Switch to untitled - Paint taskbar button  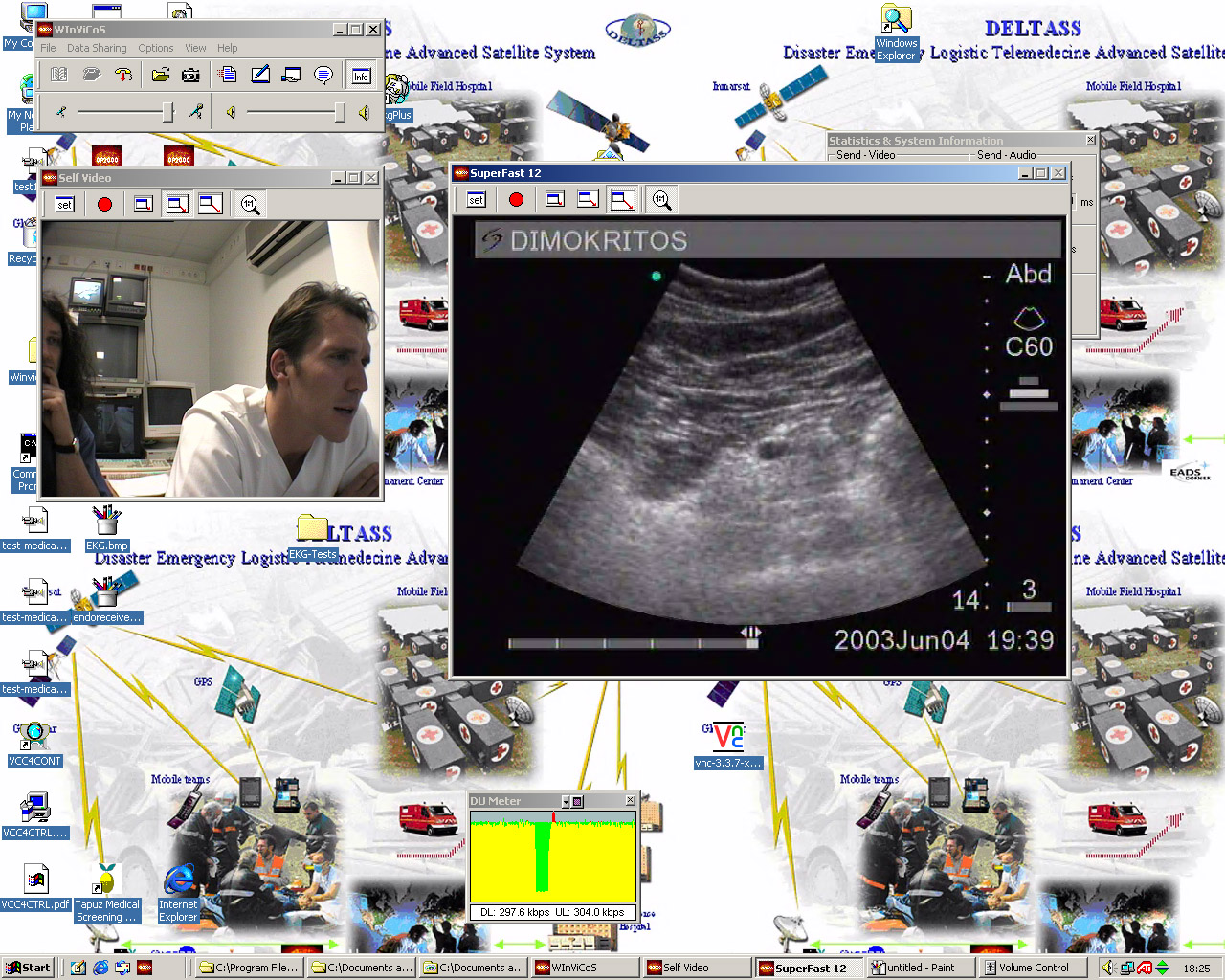(921, 968)
